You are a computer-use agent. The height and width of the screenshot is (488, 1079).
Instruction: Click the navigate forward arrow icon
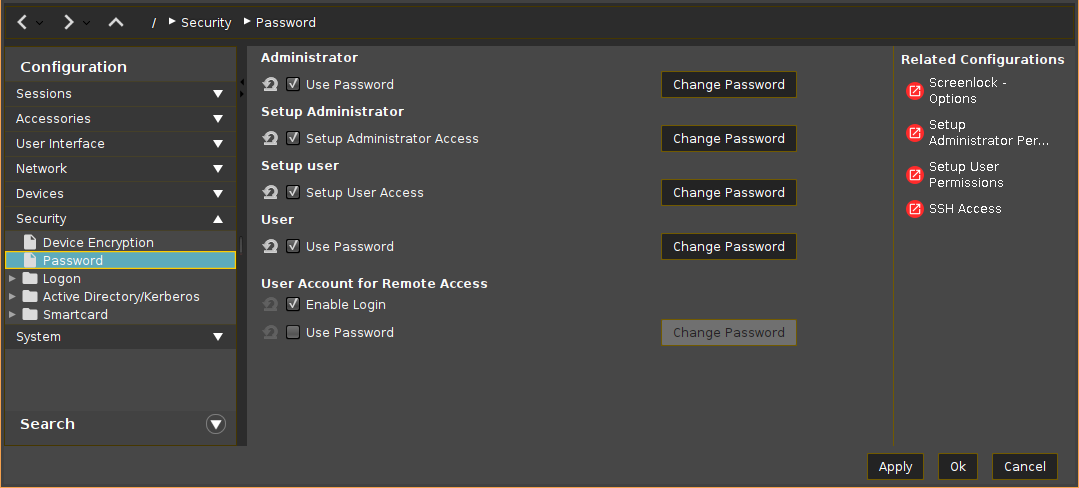[68, 22]
